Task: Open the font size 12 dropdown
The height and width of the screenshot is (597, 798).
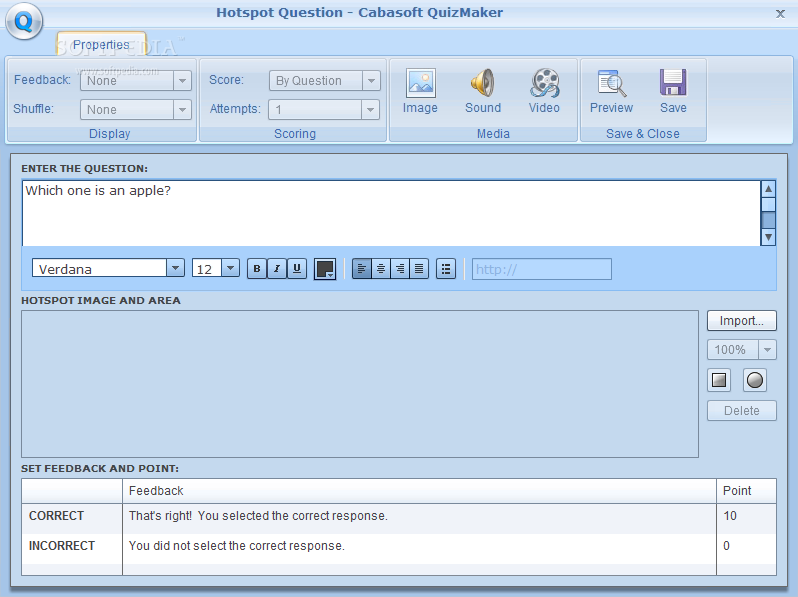Action: [215, 268]
